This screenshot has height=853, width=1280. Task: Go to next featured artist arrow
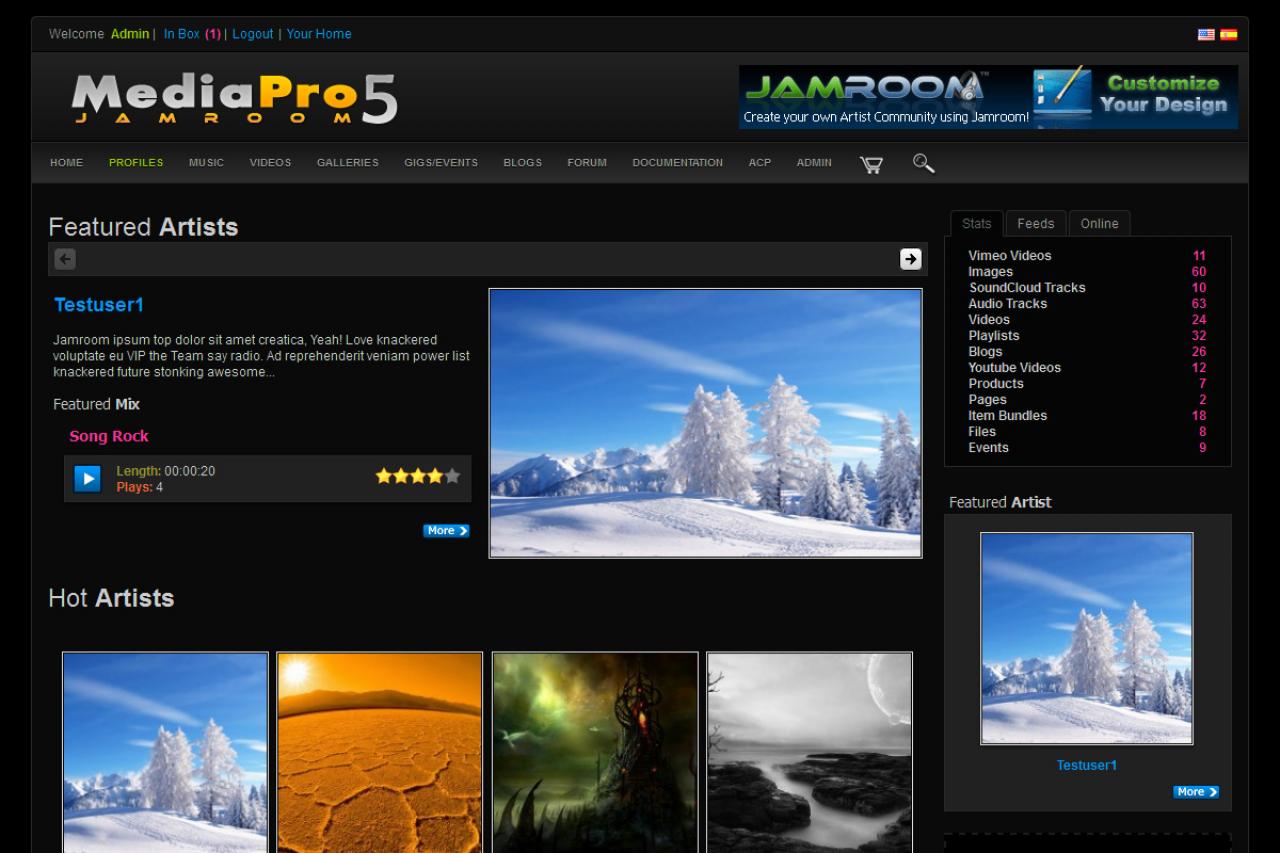pos(910,259)
